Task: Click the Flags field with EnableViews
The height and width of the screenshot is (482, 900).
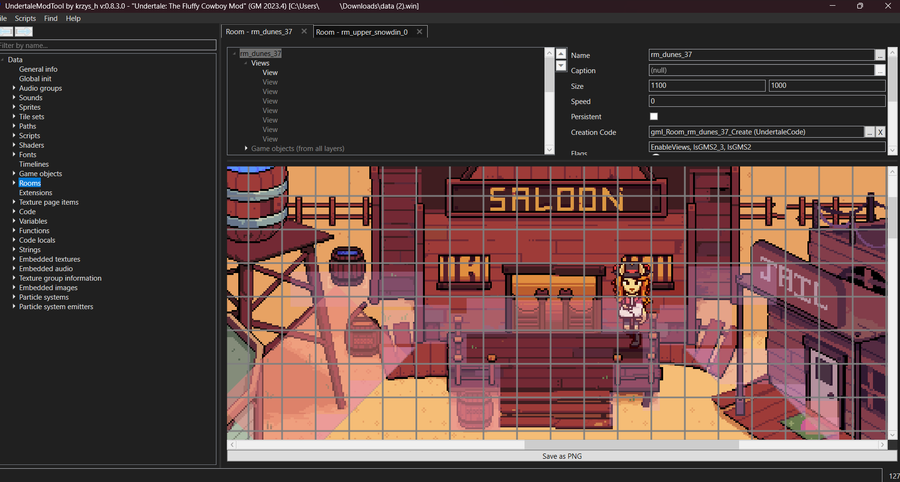Action: pos(767,147)
